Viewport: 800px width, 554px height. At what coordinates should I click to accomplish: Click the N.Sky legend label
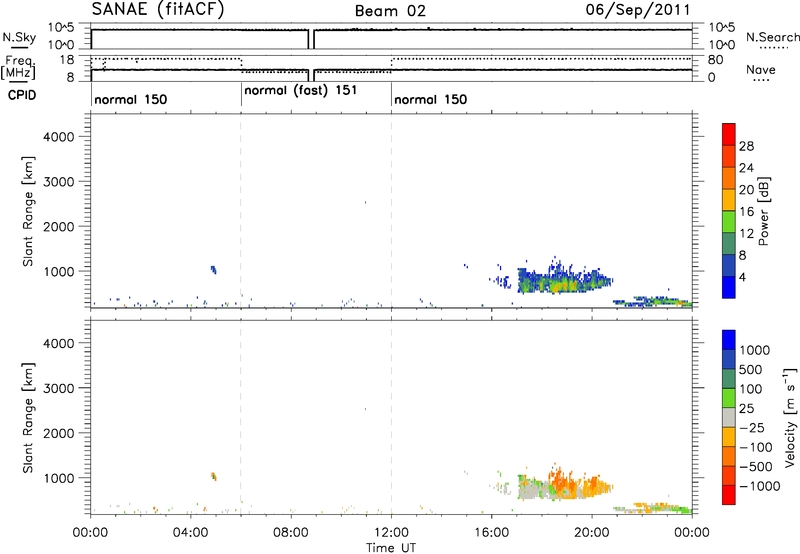point(19,37)
